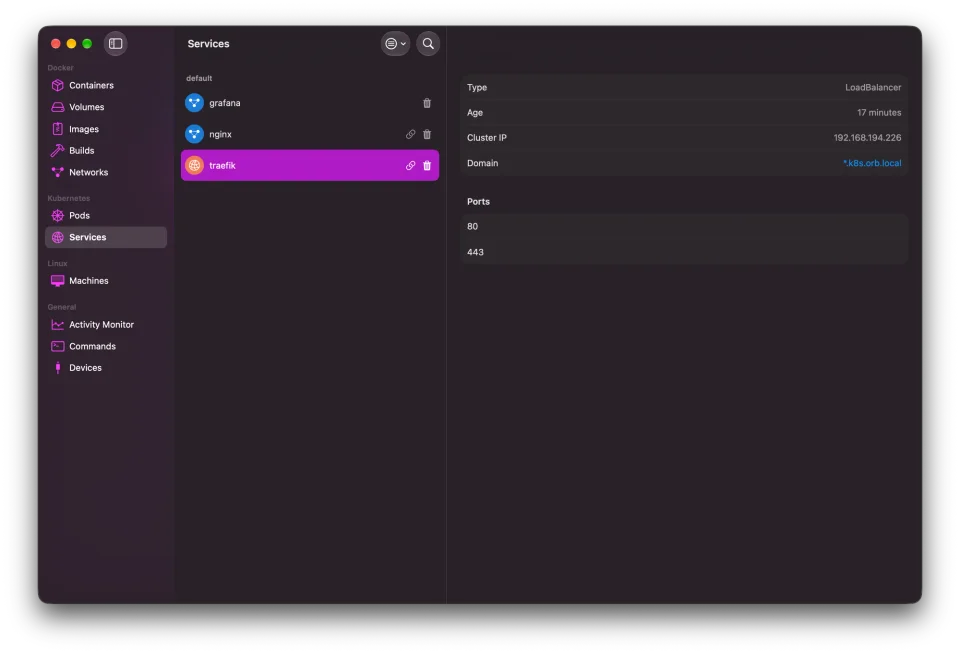Open the *.k8s.orb.local domain link

872,163
